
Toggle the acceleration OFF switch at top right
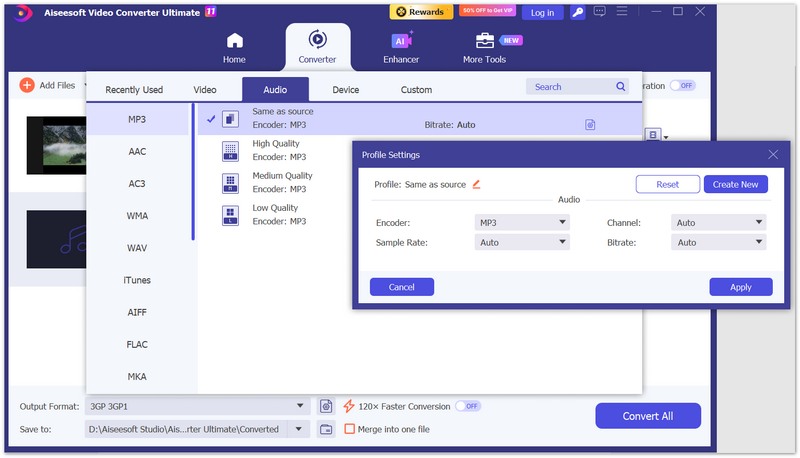[683, 86]
